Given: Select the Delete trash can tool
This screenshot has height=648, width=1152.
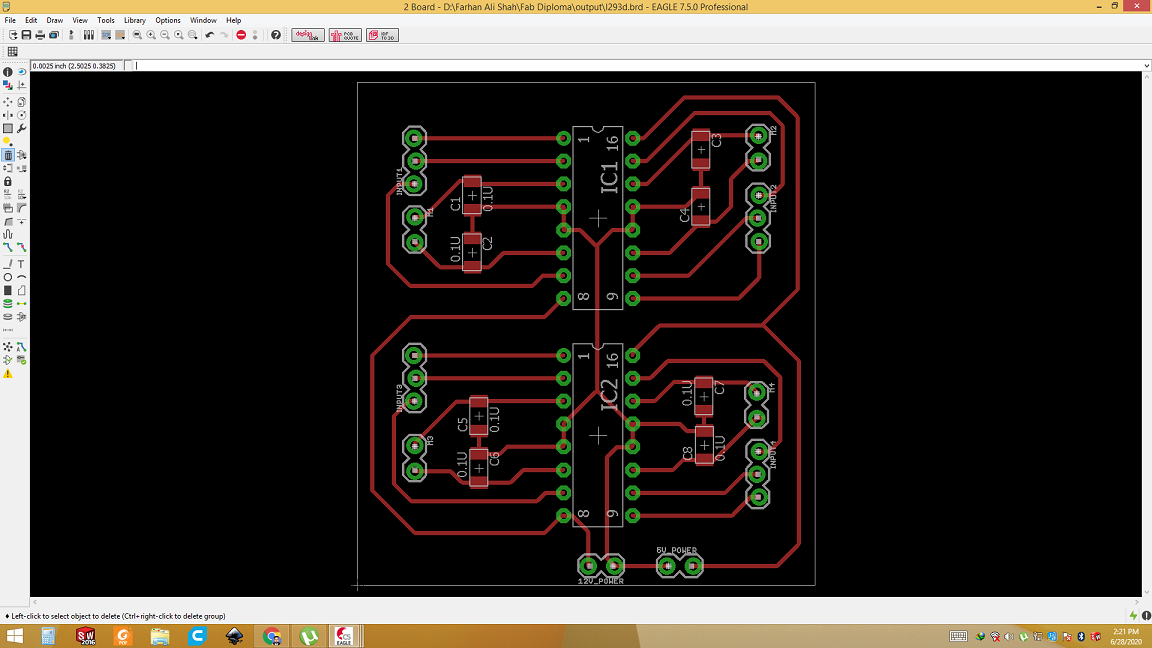Looking at the screenshot, I should tap(7, 155).
